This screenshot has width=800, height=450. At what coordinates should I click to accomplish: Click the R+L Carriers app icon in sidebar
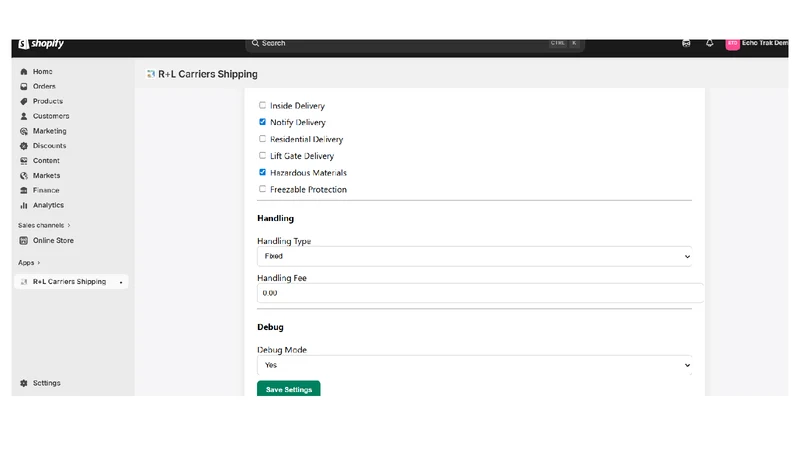(23, 282)
